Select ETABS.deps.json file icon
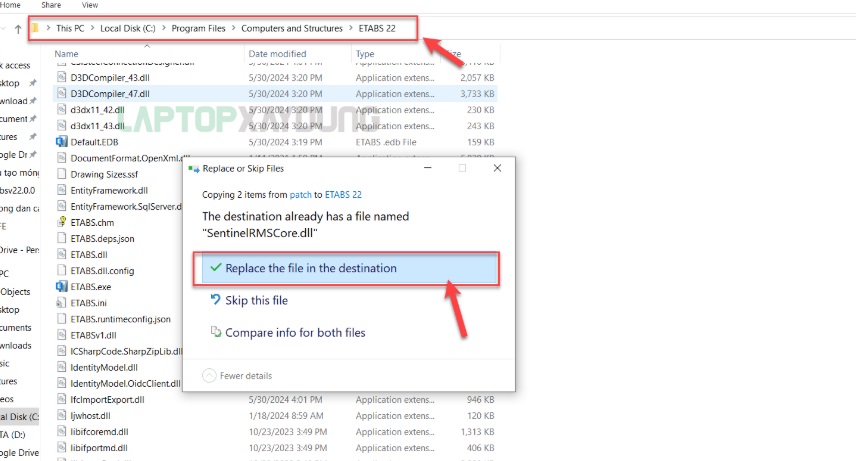The height and width of the screenshot is (461, 856). [x=62, y=239]
